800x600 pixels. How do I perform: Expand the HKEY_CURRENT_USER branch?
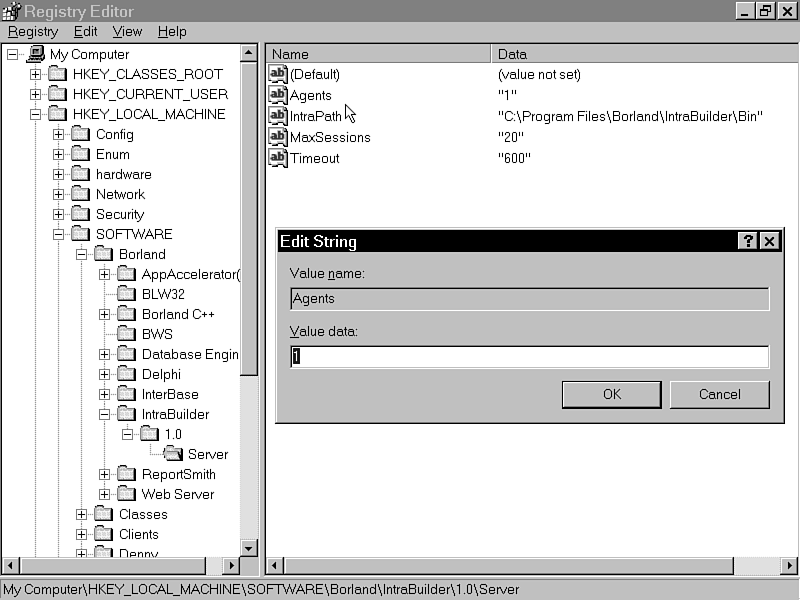click(x=35, y=94)
